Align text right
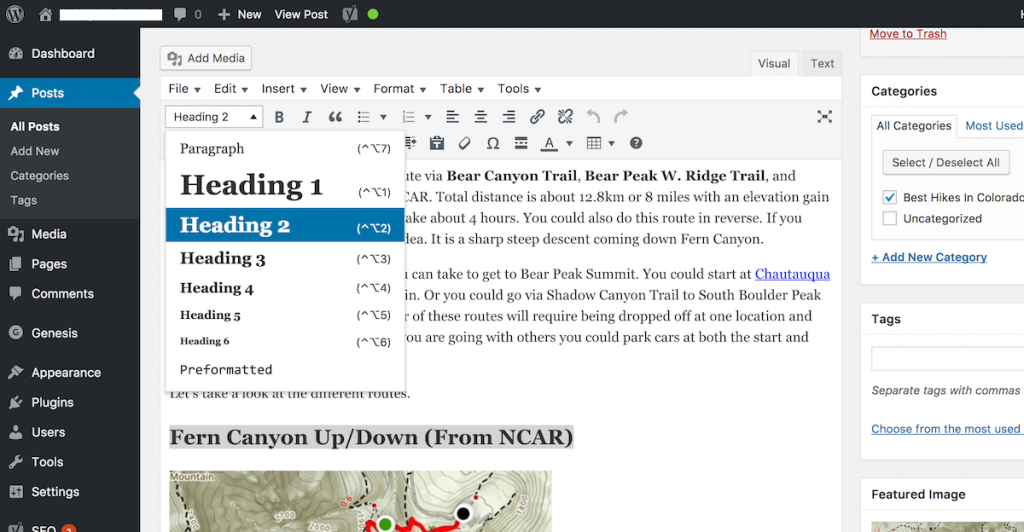 (509, 117)
